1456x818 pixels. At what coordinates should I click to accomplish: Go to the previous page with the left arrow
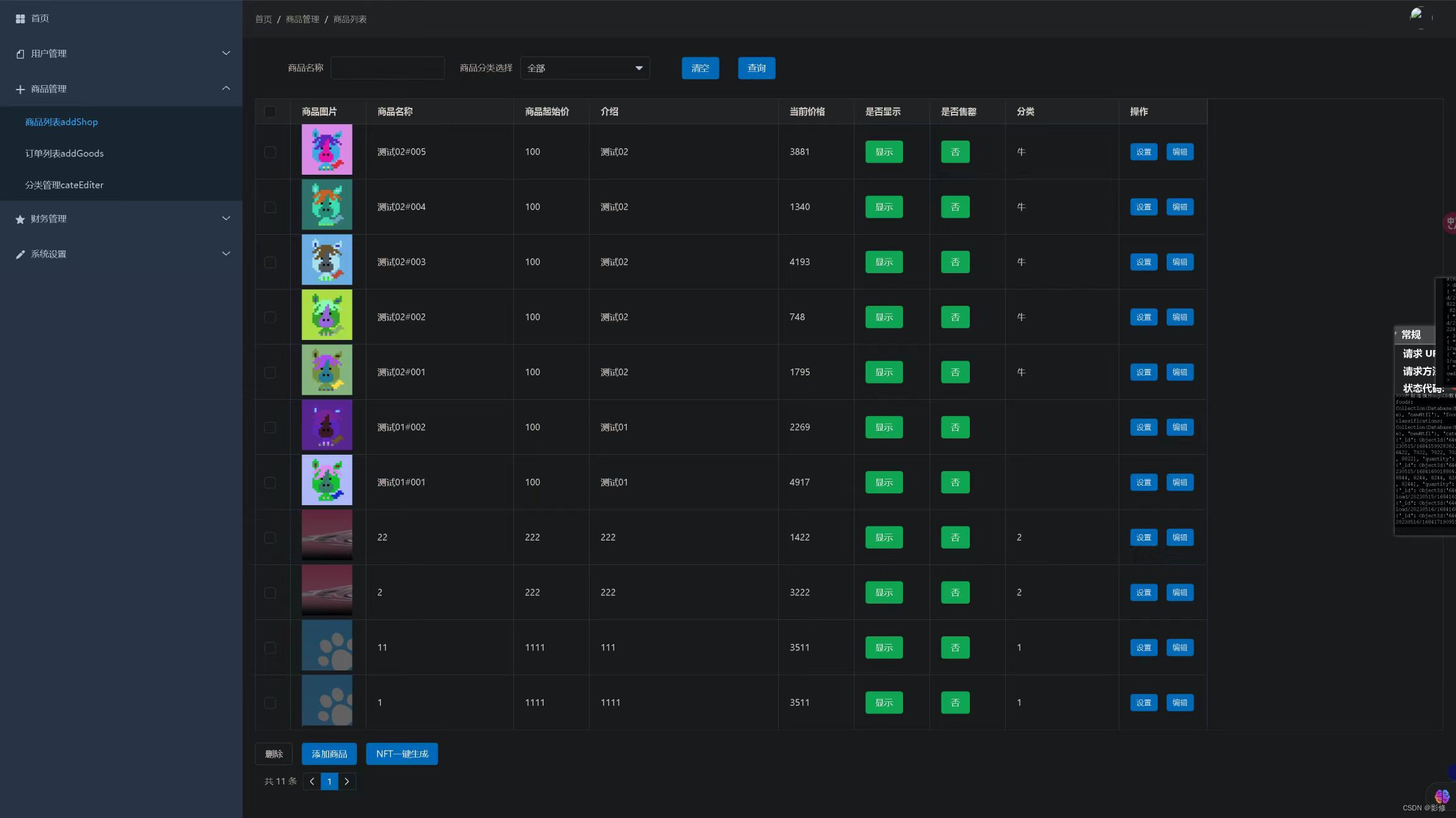point(312,781)
